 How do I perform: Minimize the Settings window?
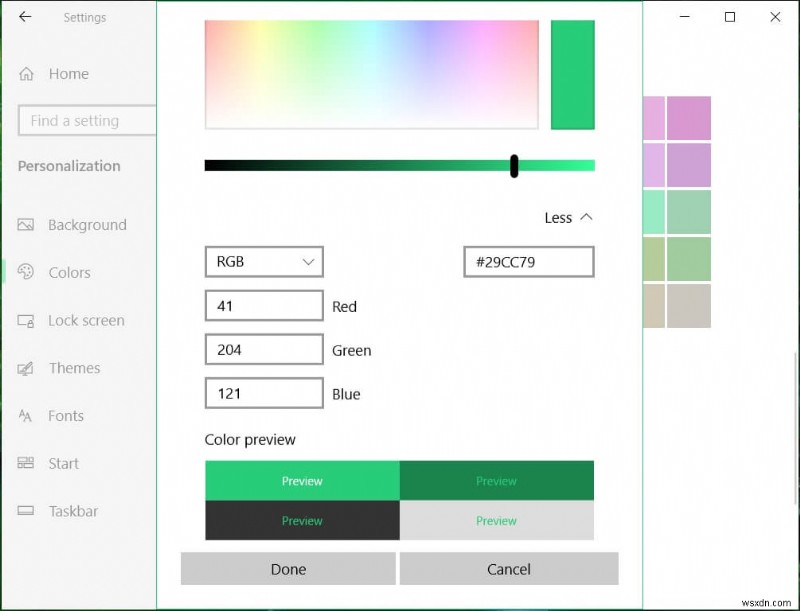(685, 17)
